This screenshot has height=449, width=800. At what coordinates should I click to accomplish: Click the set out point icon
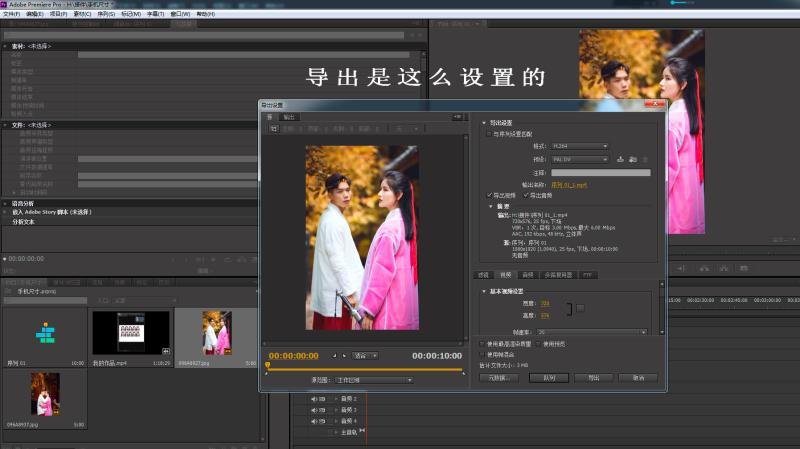[344, 356]
